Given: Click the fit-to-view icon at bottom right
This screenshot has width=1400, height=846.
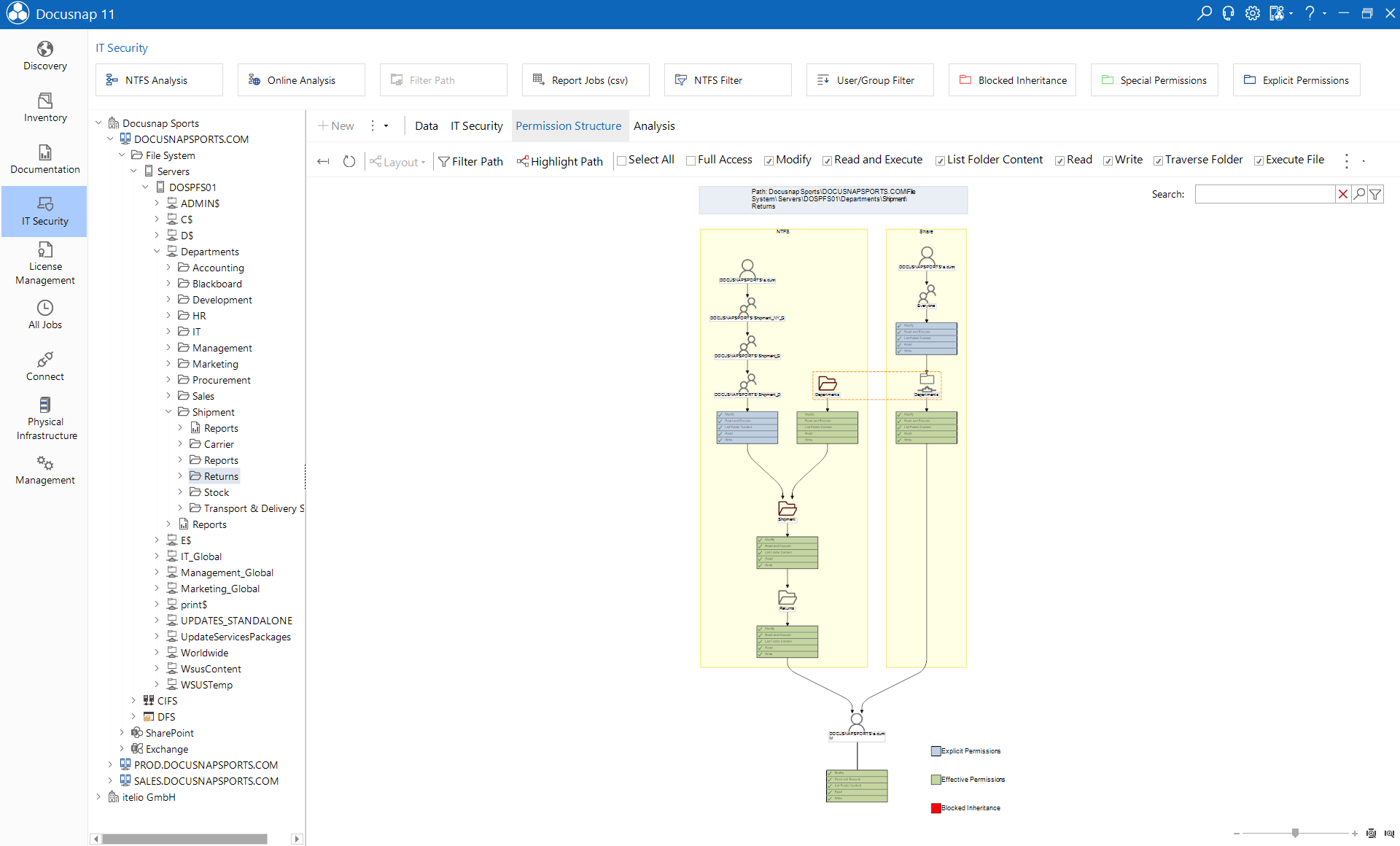Looking at the screenshot, I should (x=1371, y=834).
